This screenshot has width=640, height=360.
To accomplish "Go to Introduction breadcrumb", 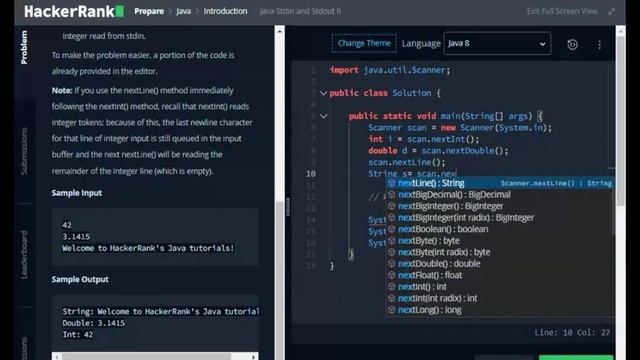I will pos(225,11).
